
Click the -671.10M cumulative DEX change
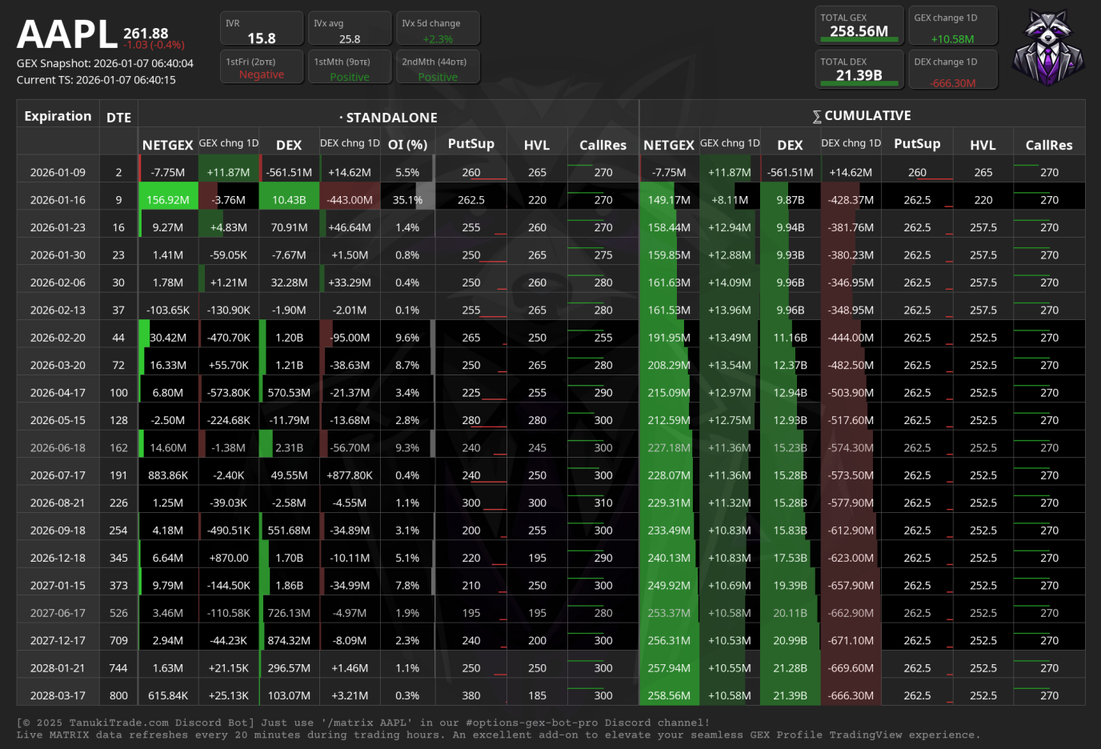coord(850,640)
